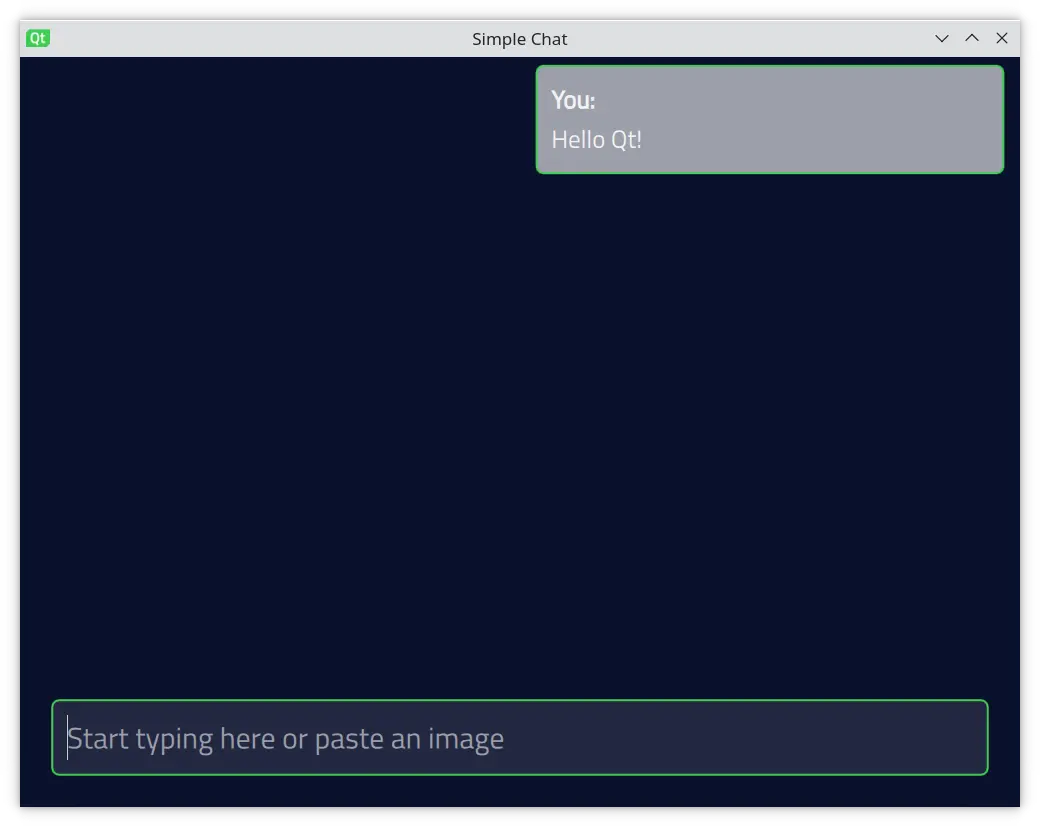Click the "Simple Chat" window title text
Viewport: 1040px width, 827px height.
pos(519,39)
